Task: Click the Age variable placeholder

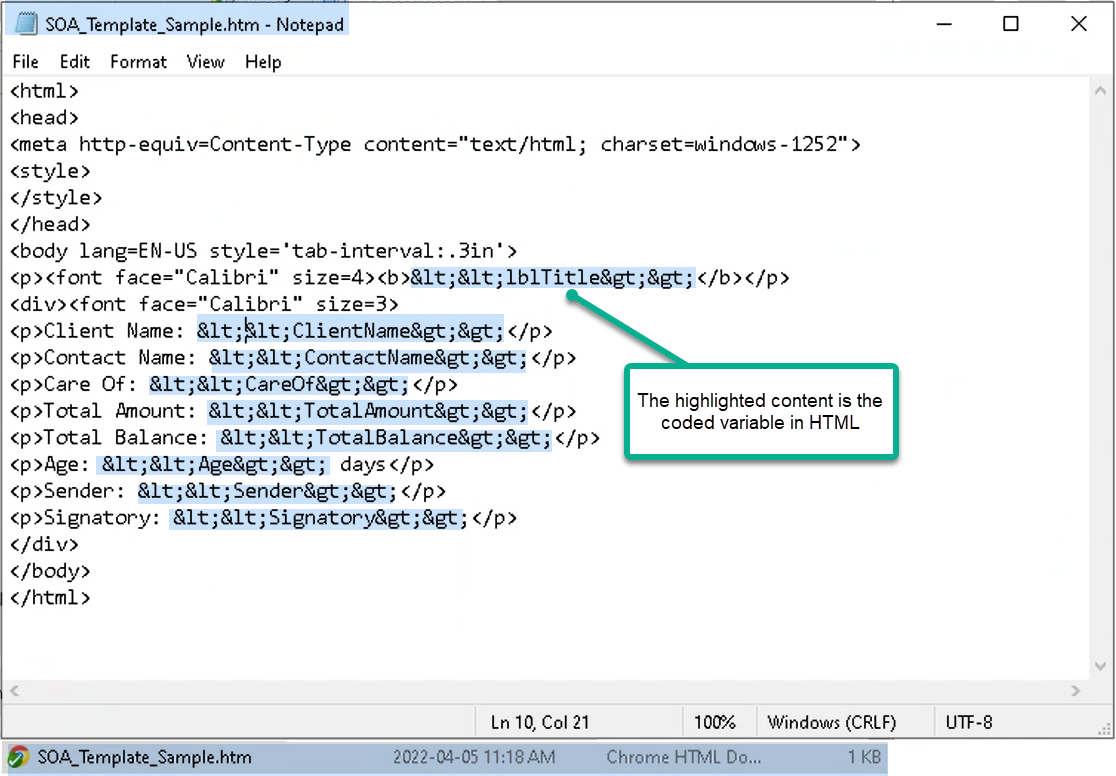Action: coord(214,465)
